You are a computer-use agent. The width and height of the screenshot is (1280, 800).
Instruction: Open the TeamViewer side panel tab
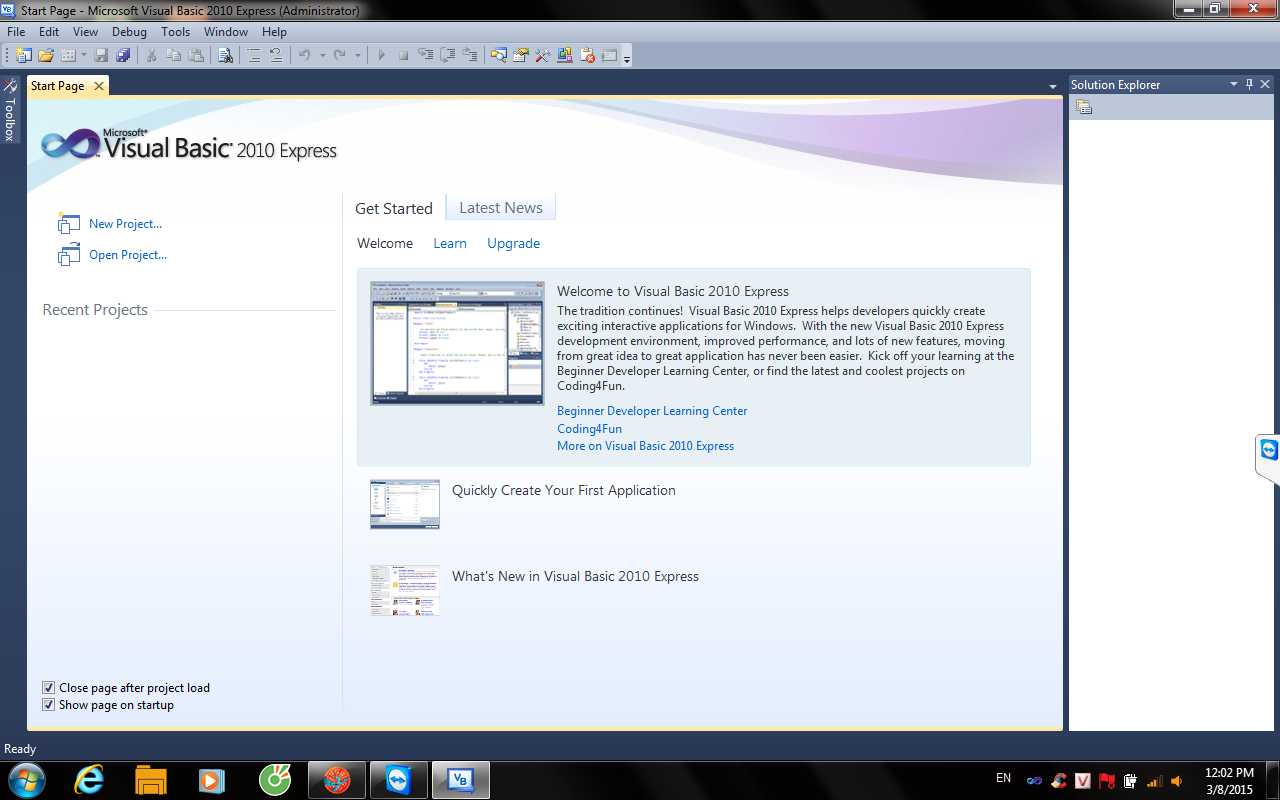tap(1268, 460)
